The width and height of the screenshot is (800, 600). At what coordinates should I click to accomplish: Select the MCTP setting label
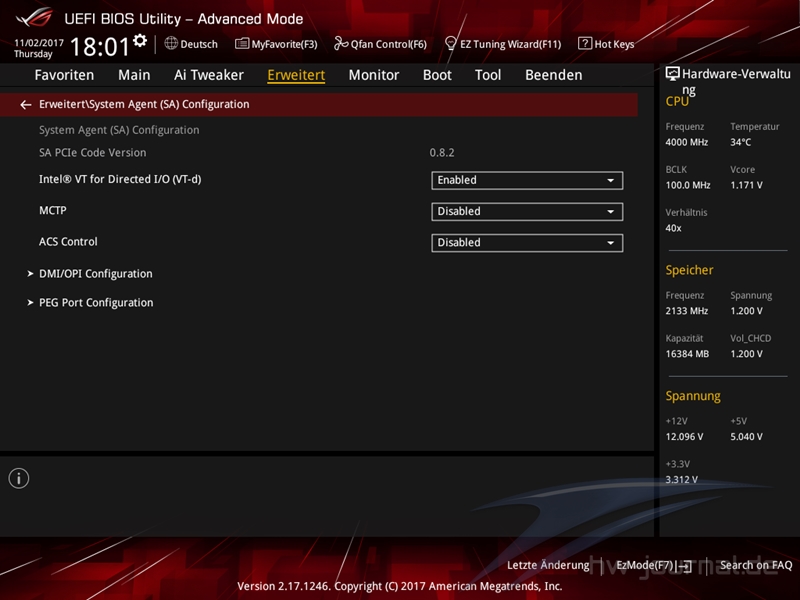click(53, 211)
